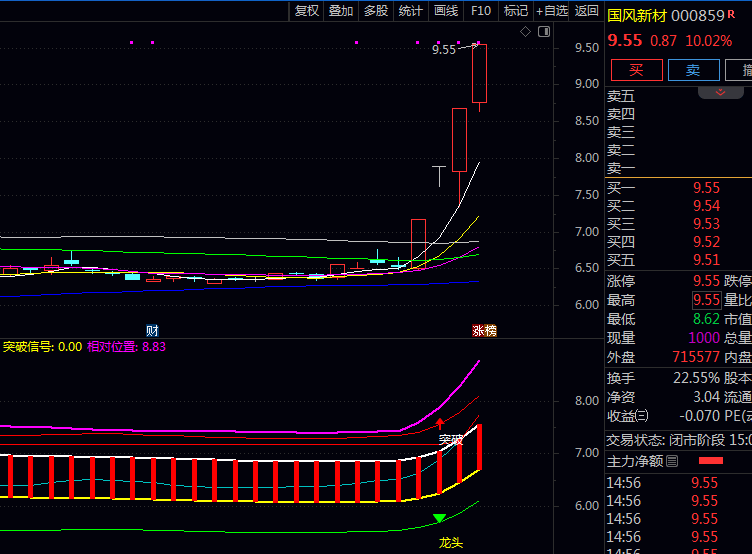Screen dimensions: 752x554
Task: Click the list icon beside 主力净额
Action: (x=672, y=461)
